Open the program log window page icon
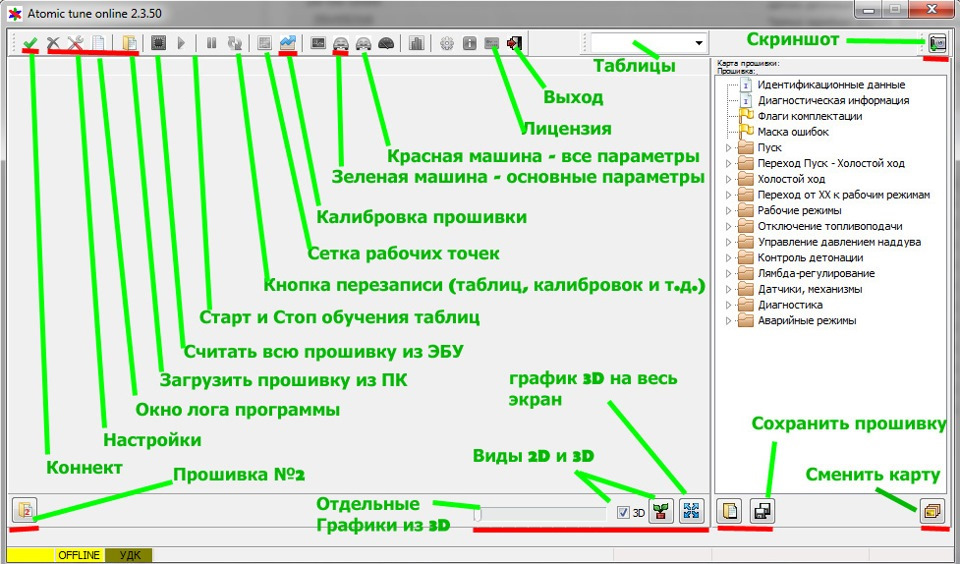The image size is (960, 564). point(98,43)
